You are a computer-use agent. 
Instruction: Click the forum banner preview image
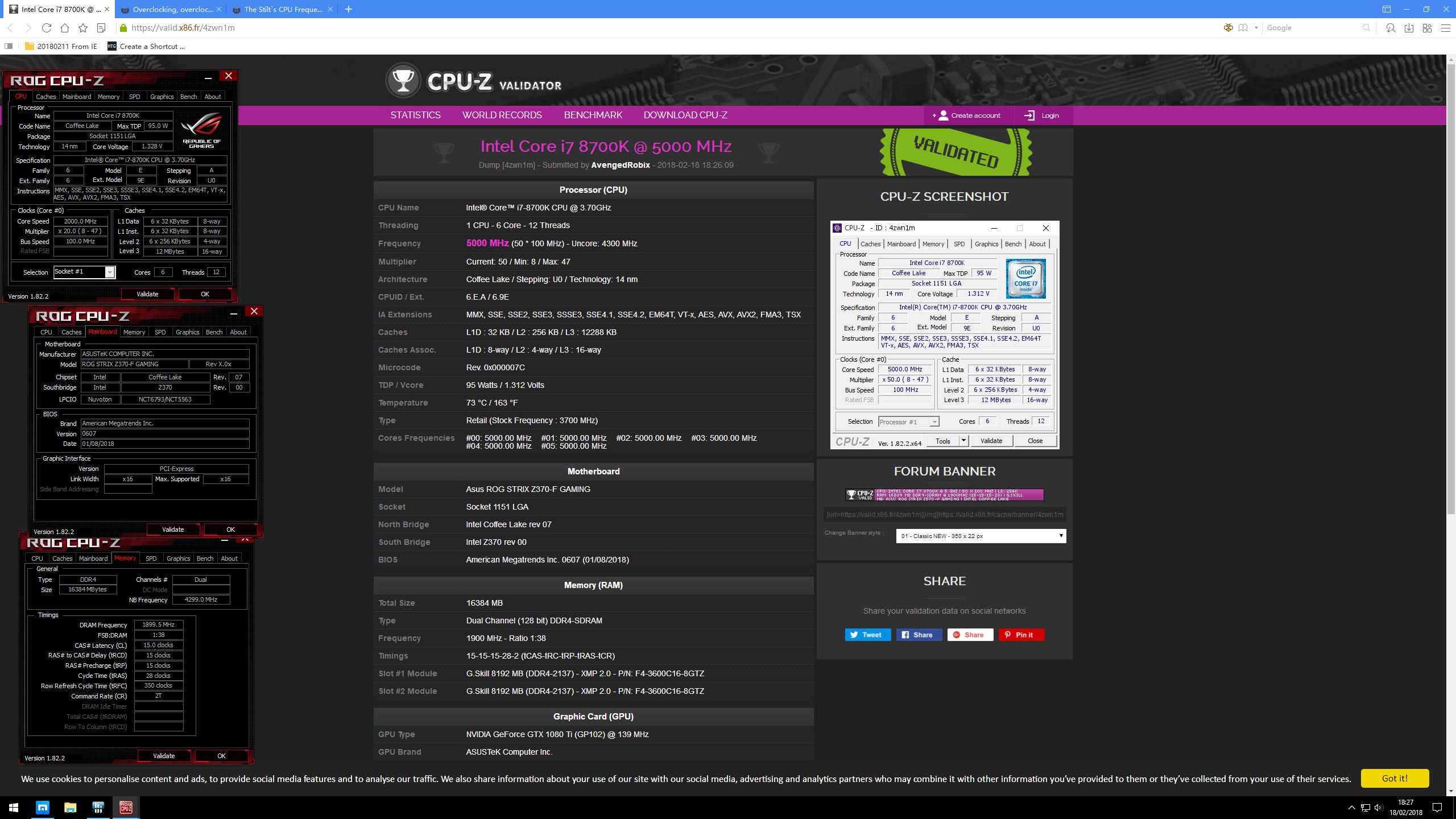[x=945, y=495]
